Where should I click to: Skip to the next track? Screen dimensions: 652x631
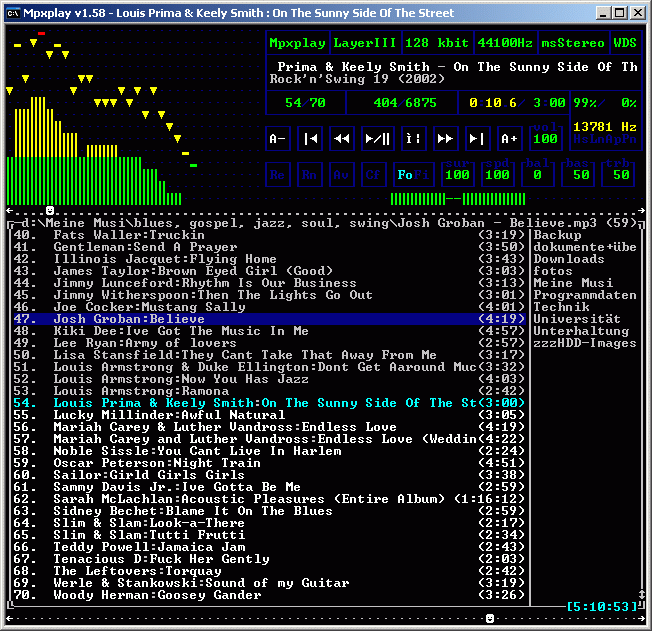pos(478,139)
